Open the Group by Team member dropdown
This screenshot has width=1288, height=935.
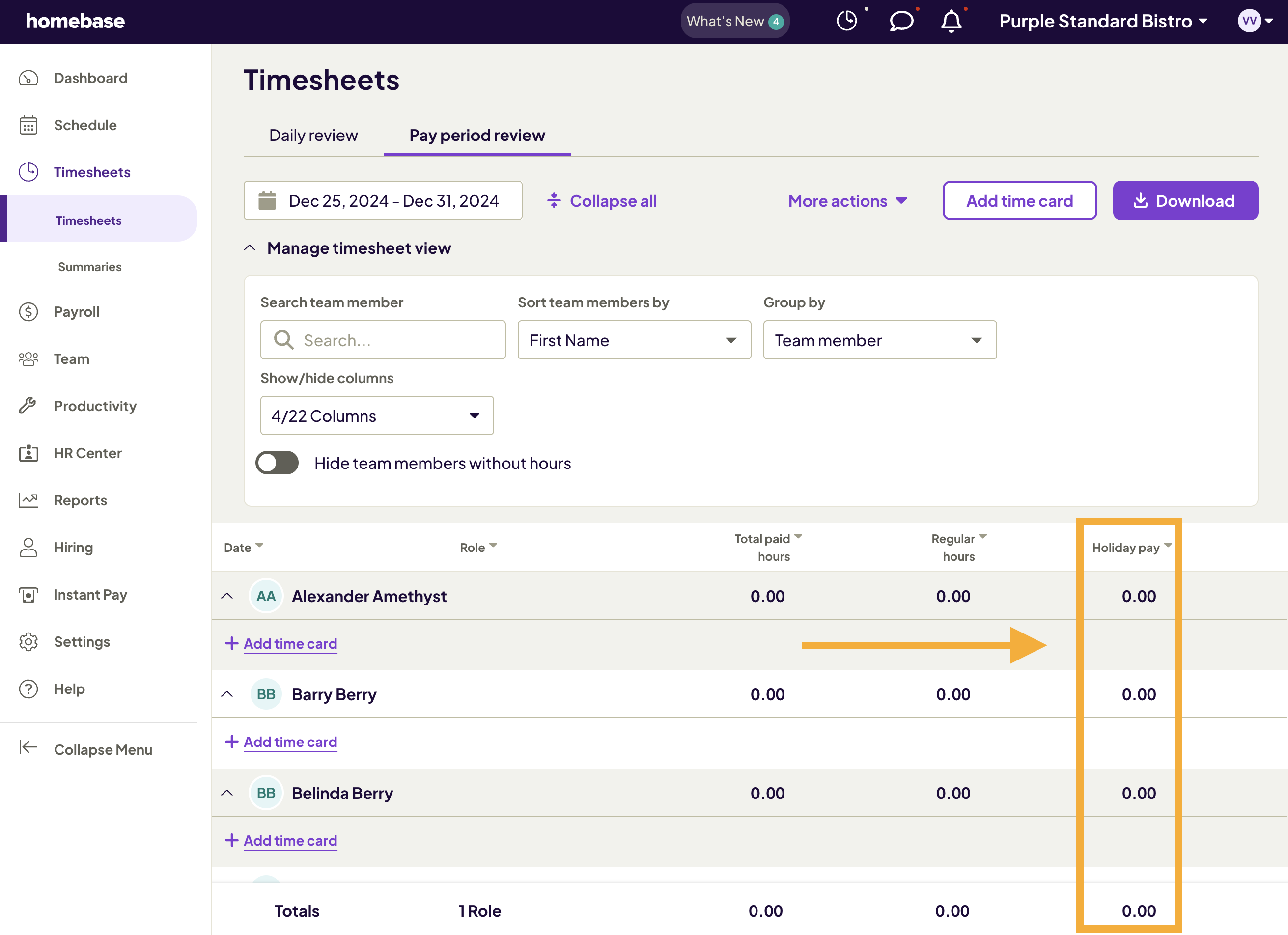point(879,340)
